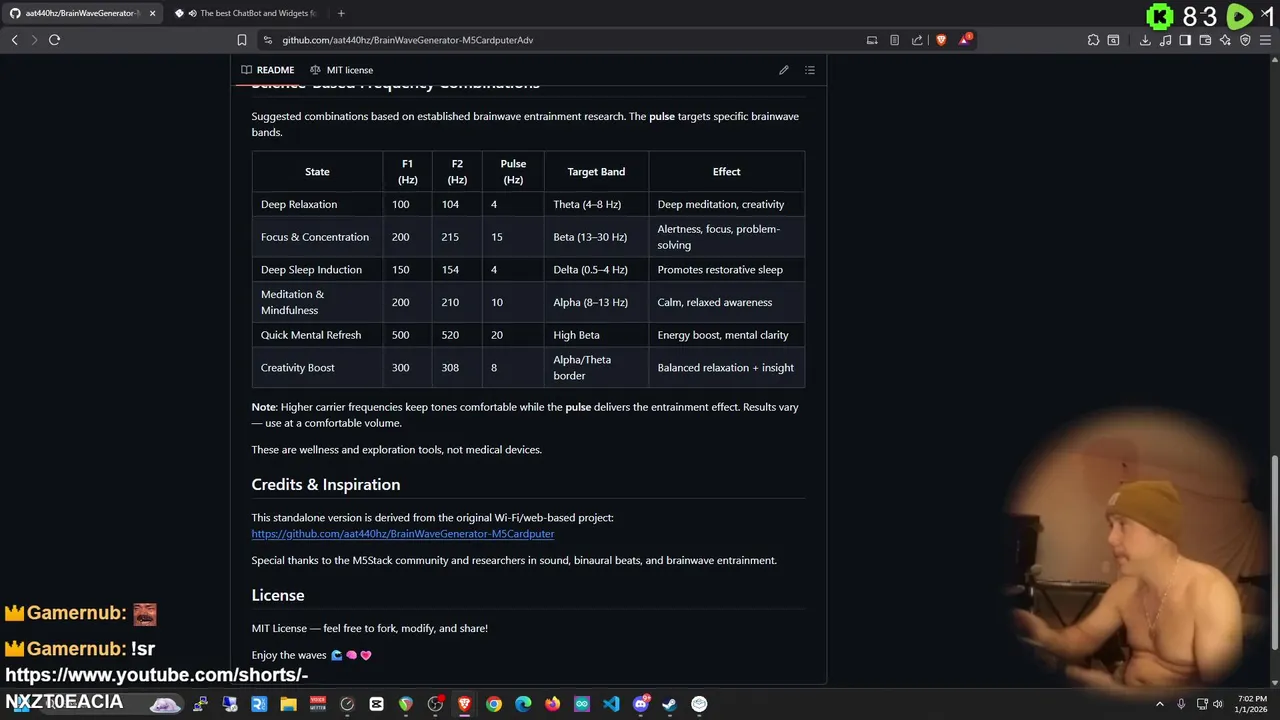Viewport: 1280px width, 720px height.
Task: Edit the README with the pencil icon
Action: tap(784, 70)
